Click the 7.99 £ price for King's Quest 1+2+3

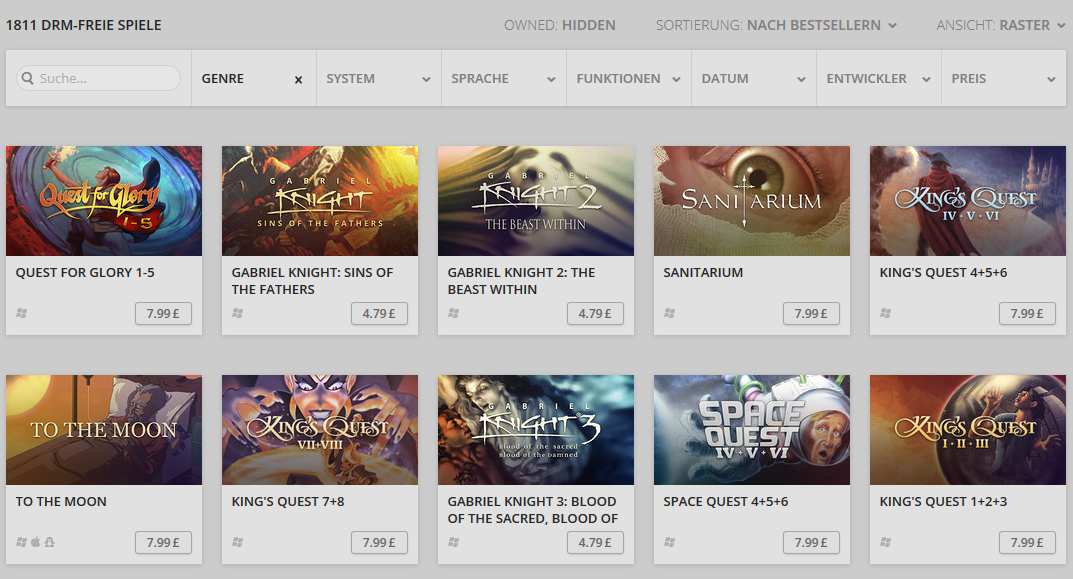pyautogui.click(x=1027, y=543)
